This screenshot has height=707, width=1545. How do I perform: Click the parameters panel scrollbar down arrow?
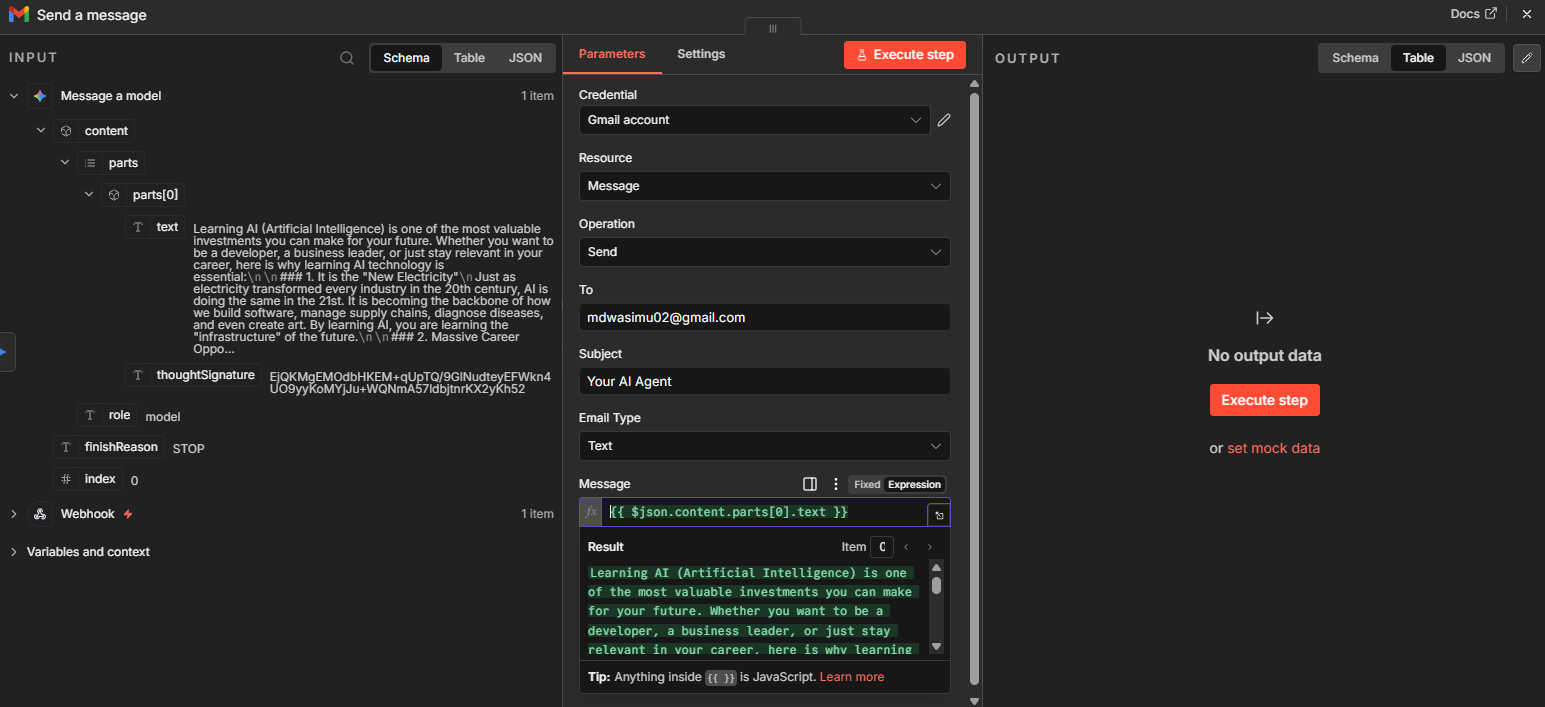(974, 700)
